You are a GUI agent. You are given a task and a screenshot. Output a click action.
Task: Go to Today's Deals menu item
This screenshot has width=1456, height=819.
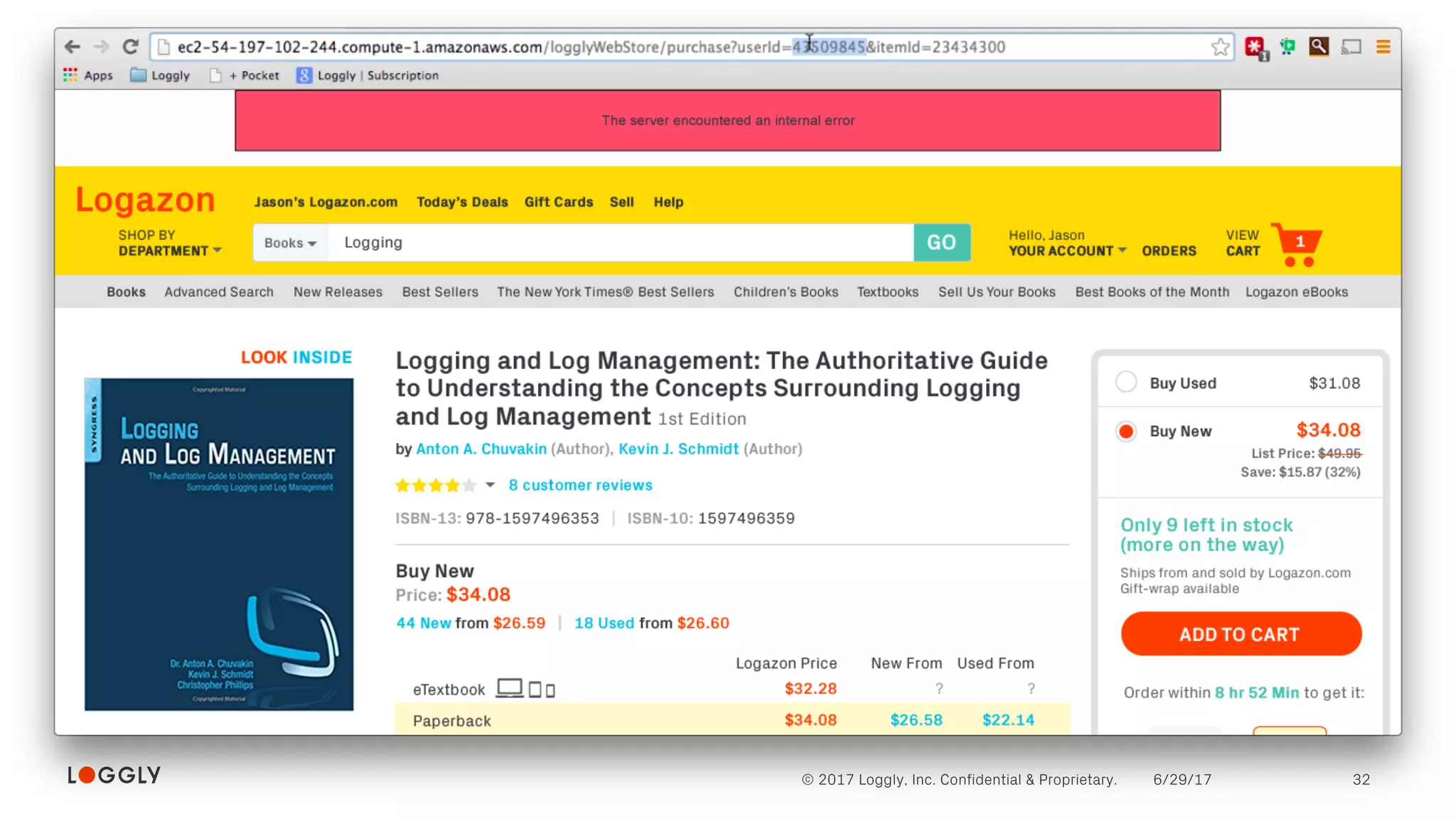point(461,202)
